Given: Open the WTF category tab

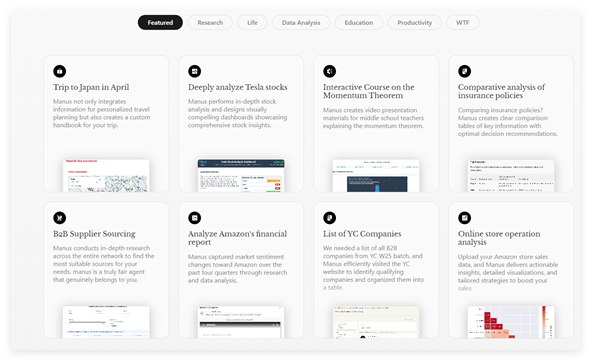Looking at the screenshot, I should (462, 23).
